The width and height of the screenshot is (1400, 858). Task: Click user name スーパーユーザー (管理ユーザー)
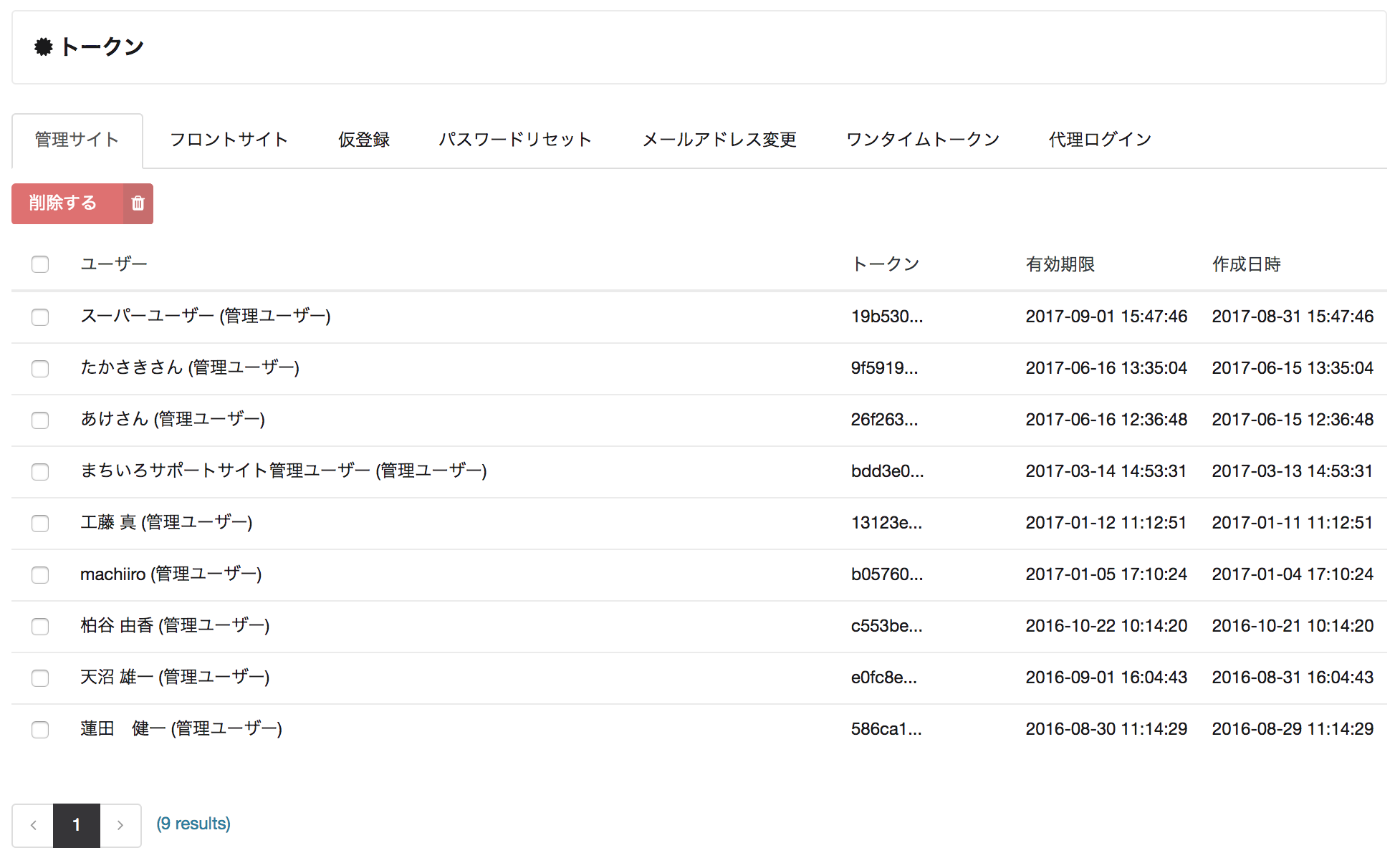coord(206,316)
